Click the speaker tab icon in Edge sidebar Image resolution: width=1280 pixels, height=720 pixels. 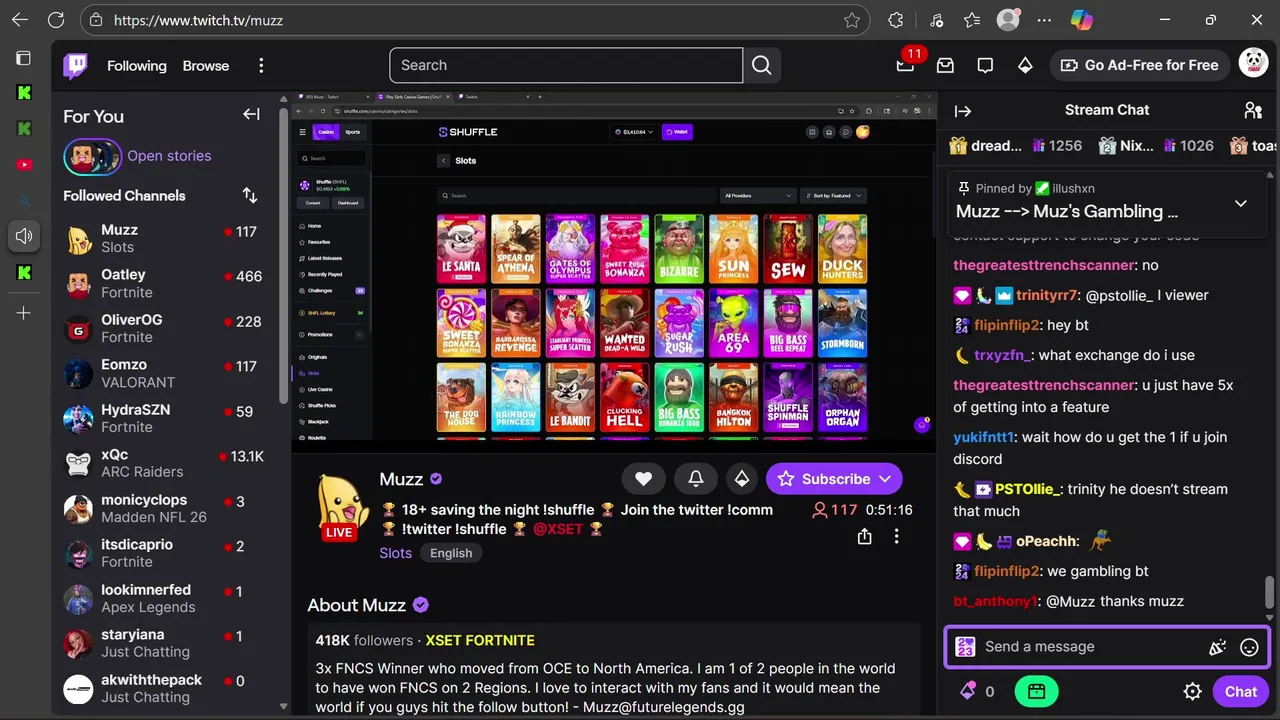point(24,236)
